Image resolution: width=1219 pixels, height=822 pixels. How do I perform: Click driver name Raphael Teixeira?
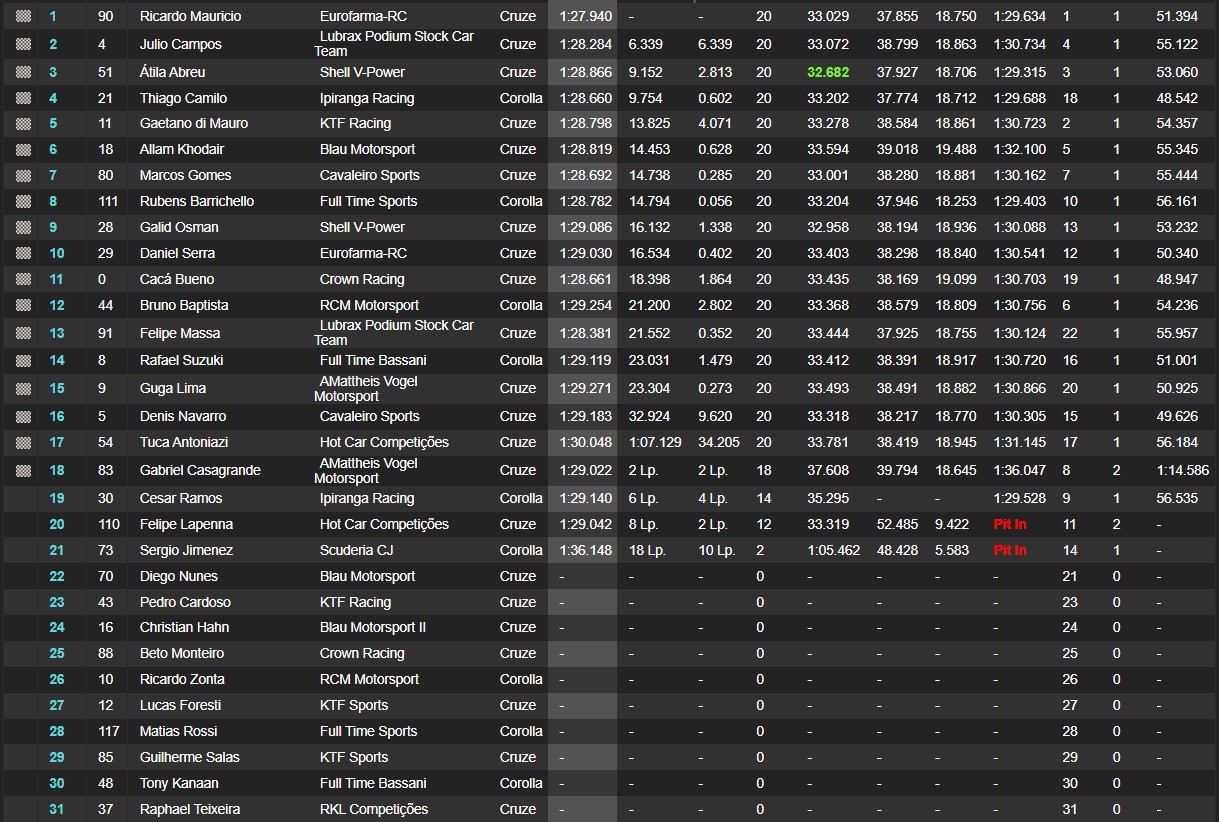(190, 809)
